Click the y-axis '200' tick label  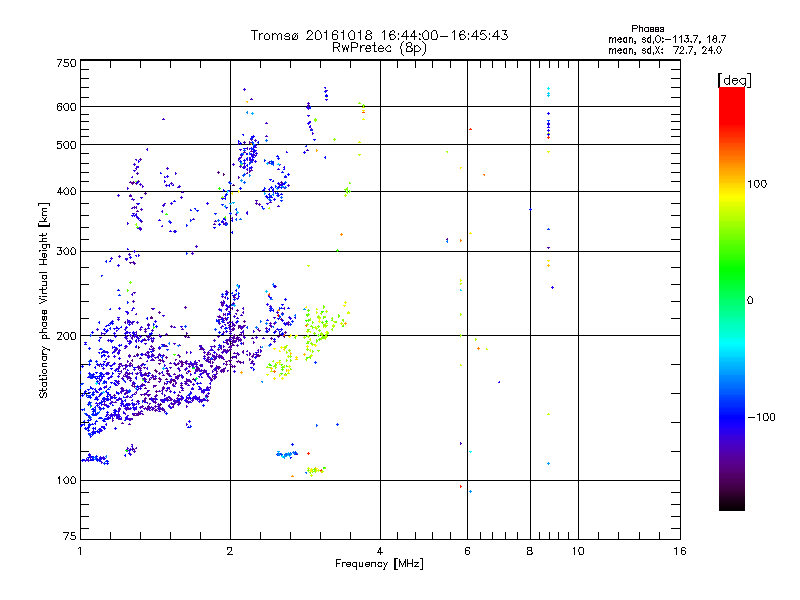point(66,336)
